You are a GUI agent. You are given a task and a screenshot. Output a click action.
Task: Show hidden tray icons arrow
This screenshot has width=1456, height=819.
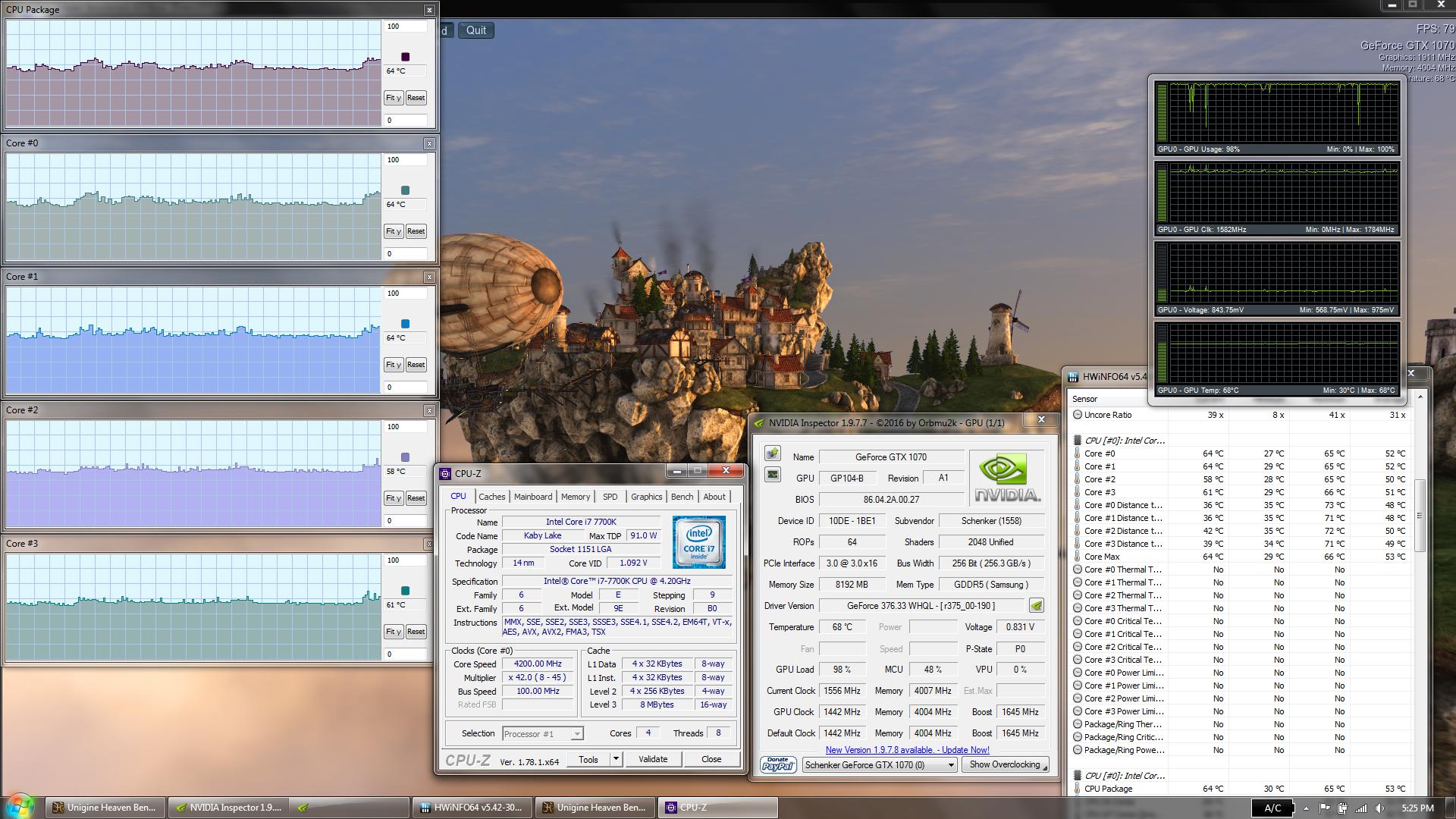click(x=1306, y=808)
